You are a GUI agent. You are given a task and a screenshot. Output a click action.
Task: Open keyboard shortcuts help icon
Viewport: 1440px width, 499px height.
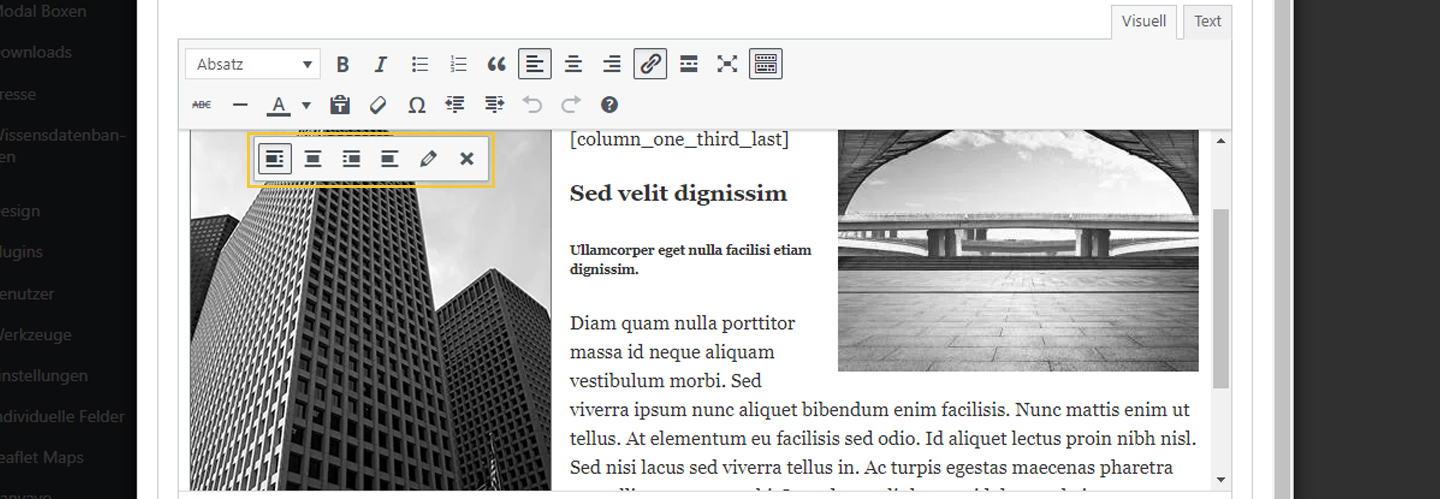pos(609,105)
